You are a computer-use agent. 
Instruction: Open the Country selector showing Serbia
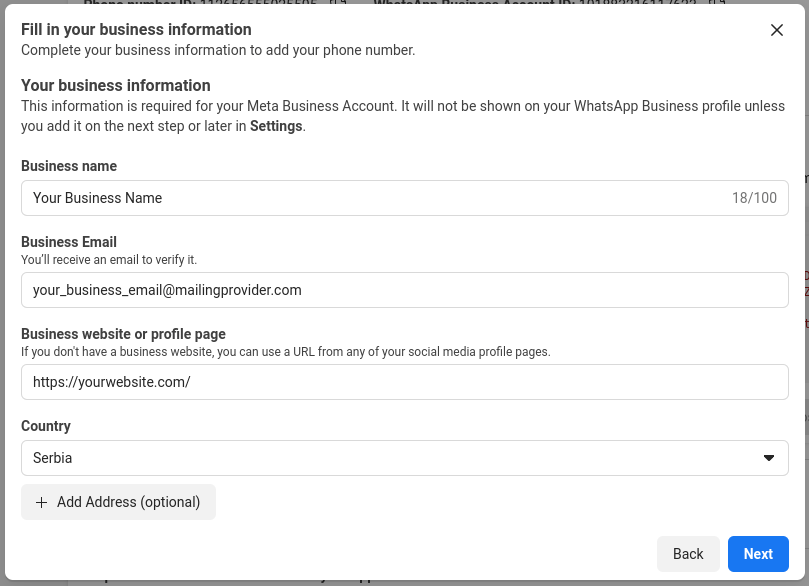[x=404, y=458]
